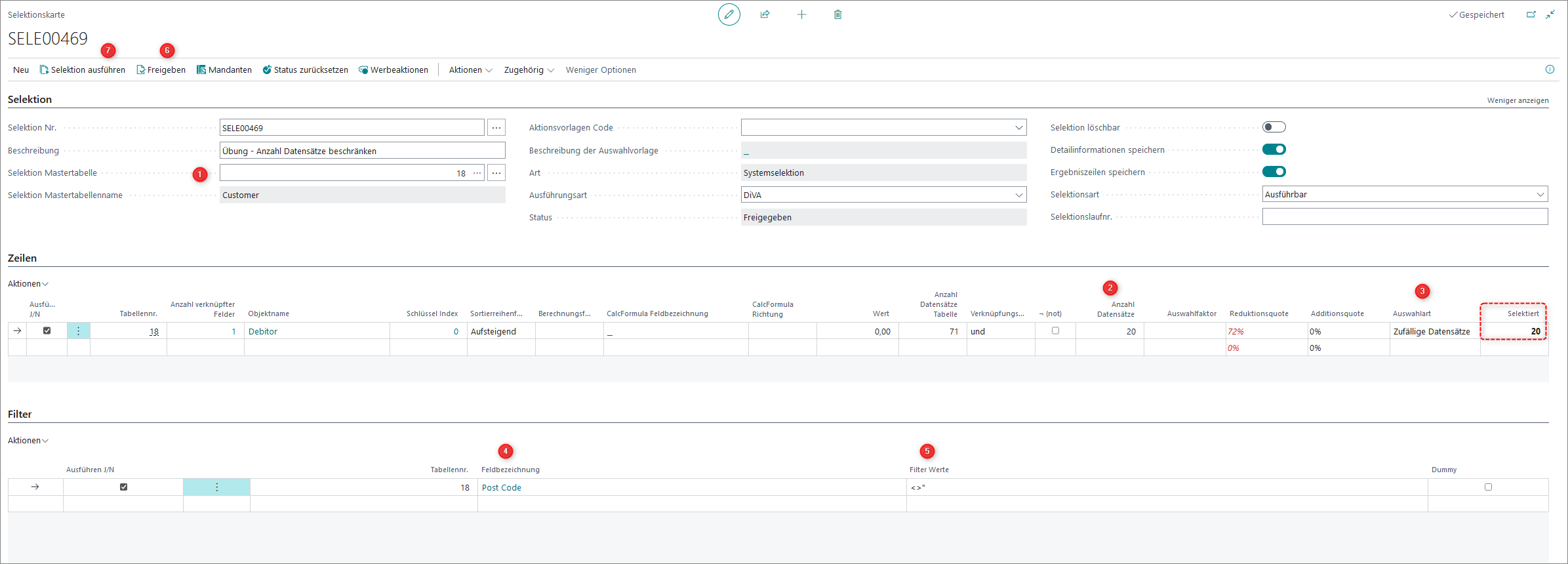Click the collapse page arrows icon
This screenshot has width=1568, height=564.
click(x=1550, y=14)
